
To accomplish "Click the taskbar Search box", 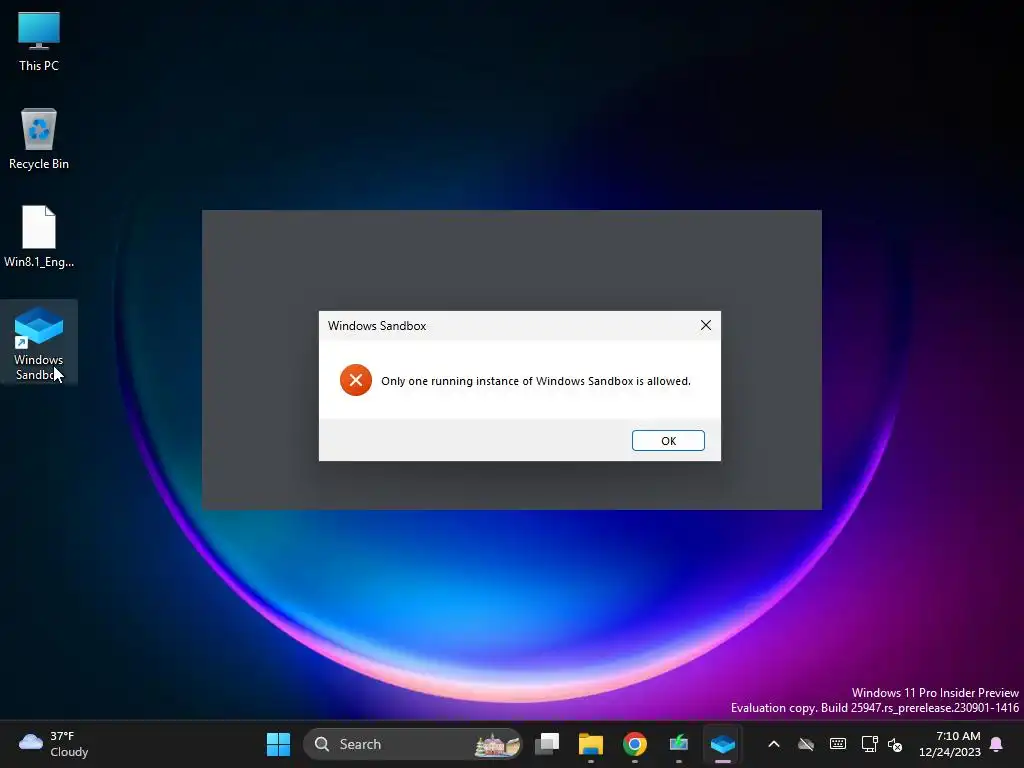I will pyautogui.click(x=413, y=744).
